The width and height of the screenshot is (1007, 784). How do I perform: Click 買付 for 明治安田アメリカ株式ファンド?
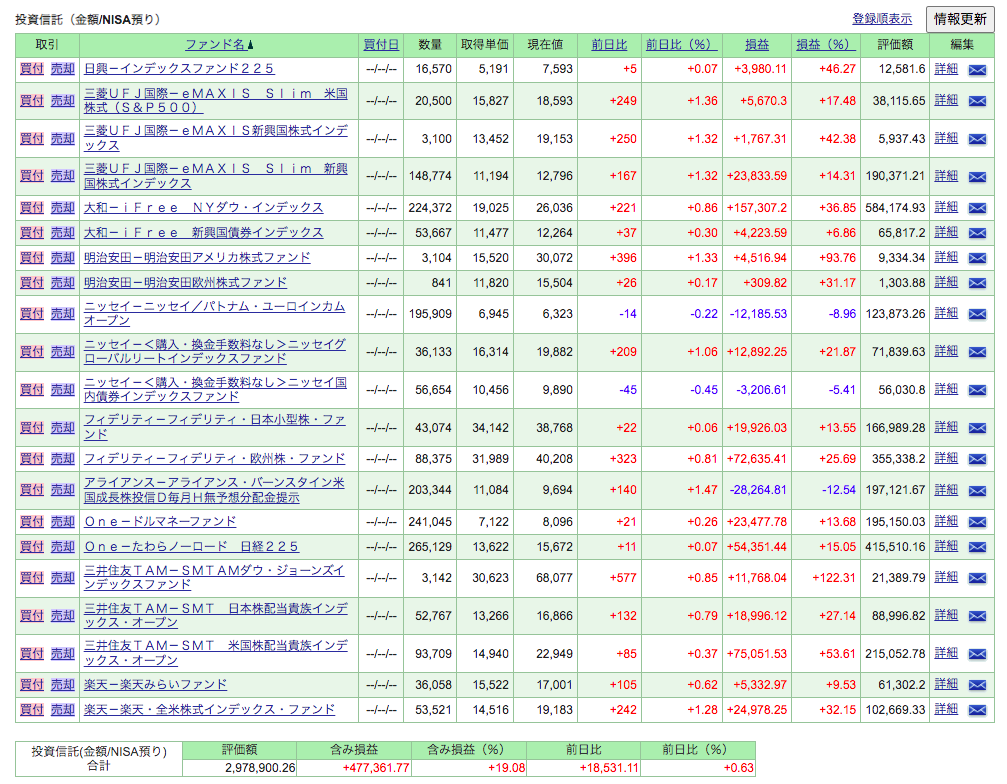[31, 257]
